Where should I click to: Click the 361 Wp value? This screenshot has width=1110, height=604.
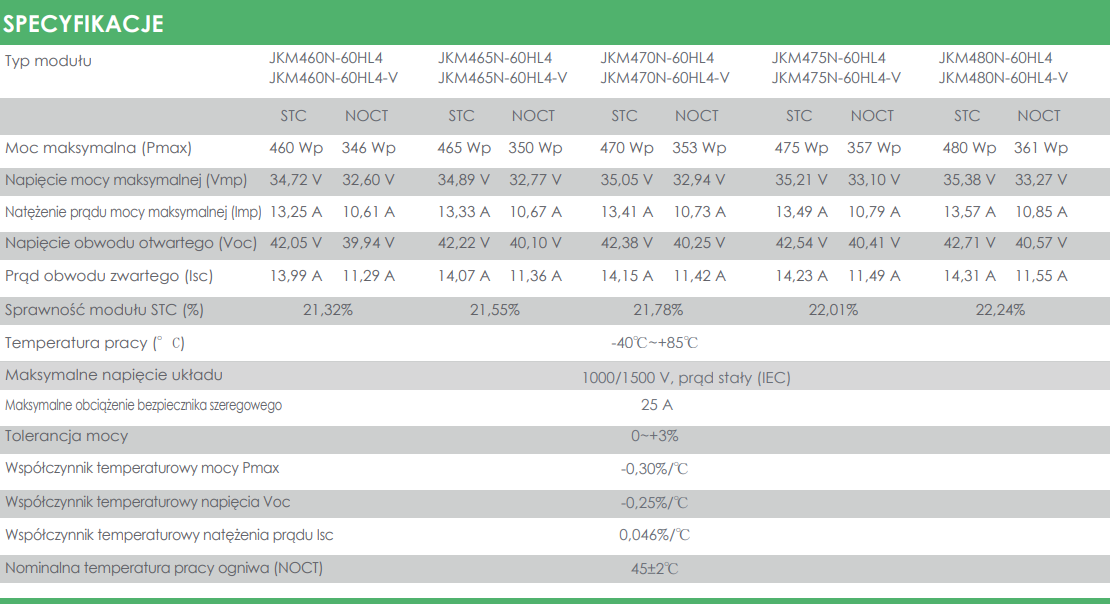[1041, 148]
